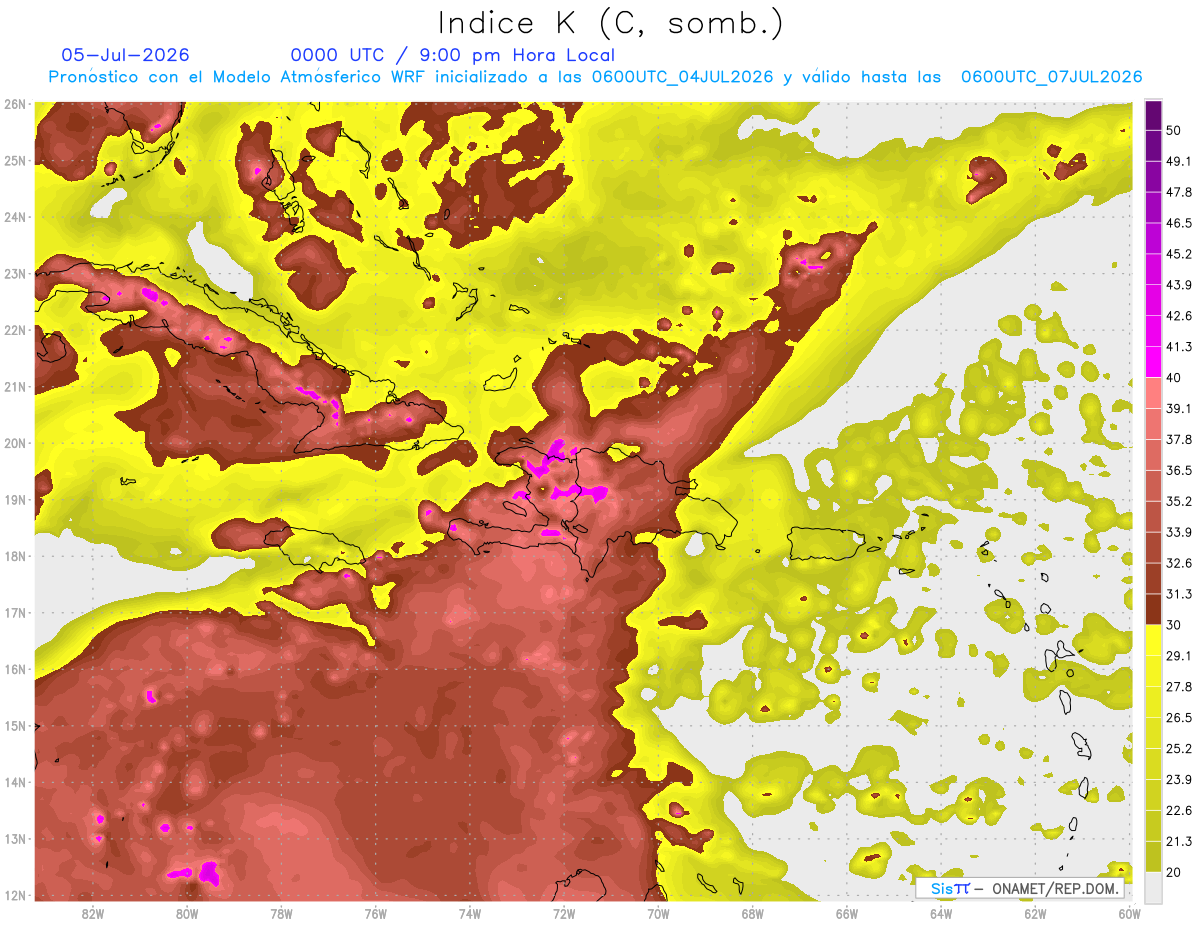
Task: Click the '21.3' value on the color scale
Action: [1178, 841]
